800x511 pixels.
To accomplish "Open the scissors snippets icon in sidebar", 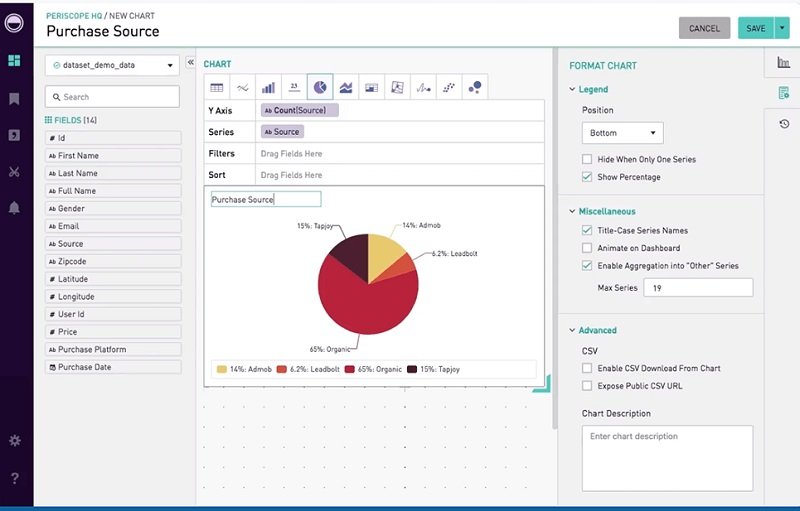I will pyautogui.click(x=14, y=172).
